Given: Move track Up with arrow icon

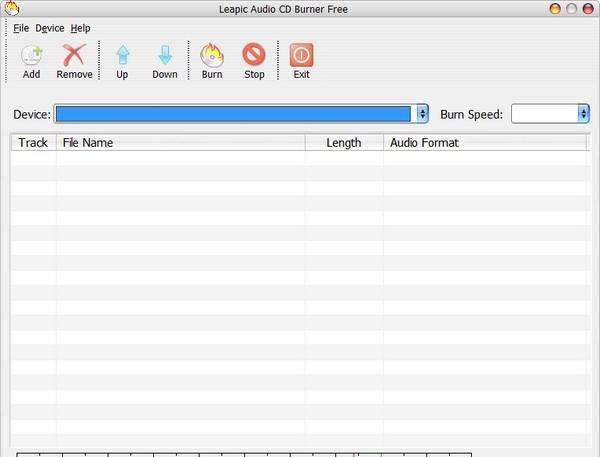Looking at the screenshot, I should tap(122, 55).
